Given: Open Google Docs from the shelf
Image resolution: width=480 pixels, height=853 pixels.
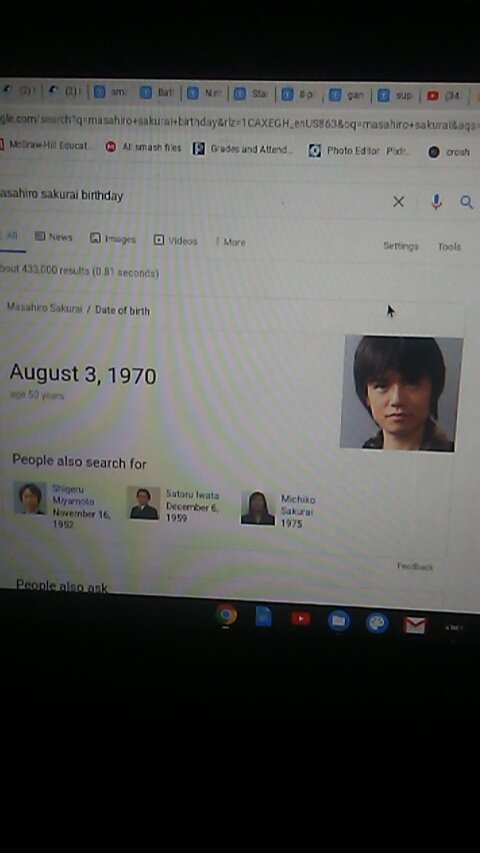Looking at the screenshot, I should pos(263,616).
